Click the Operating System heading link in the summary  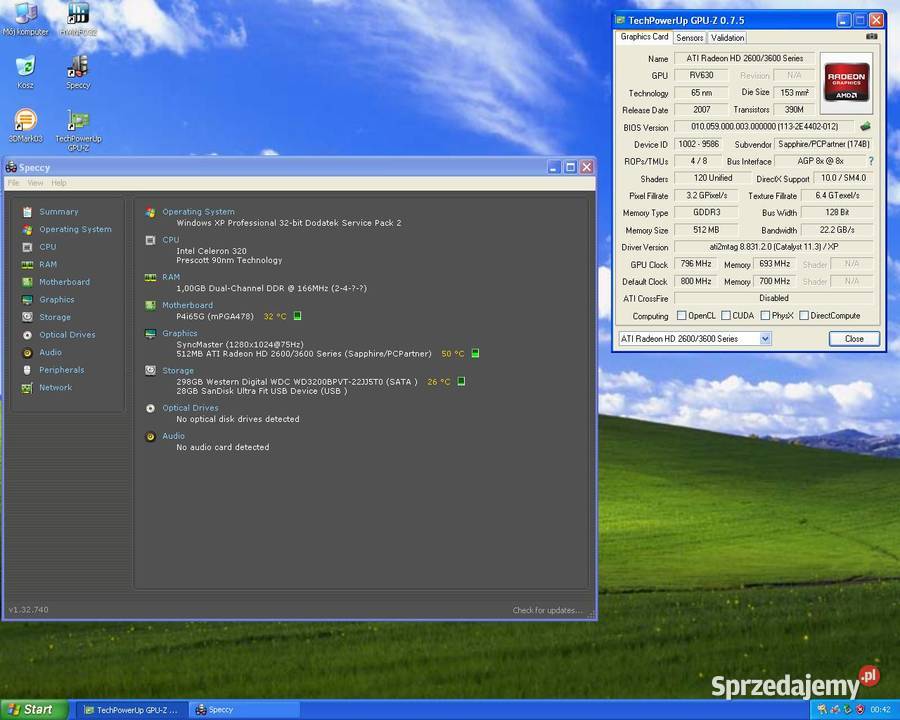coord(198,212)
